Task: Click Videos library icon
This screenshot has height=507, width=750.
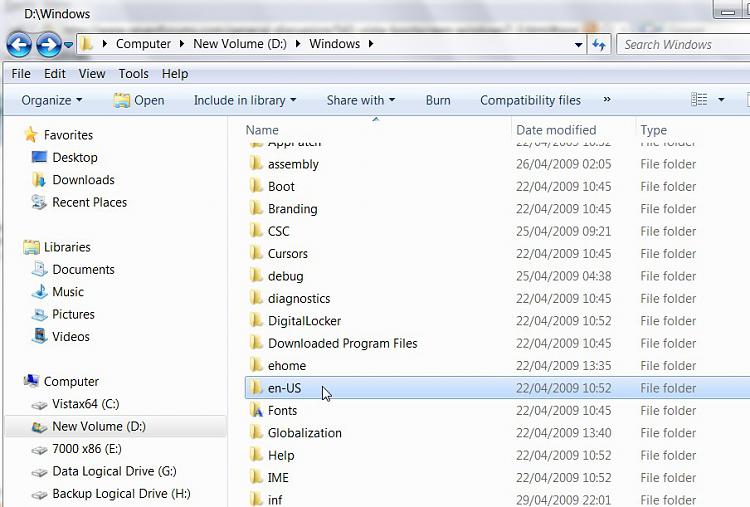Action: (39, 336)
